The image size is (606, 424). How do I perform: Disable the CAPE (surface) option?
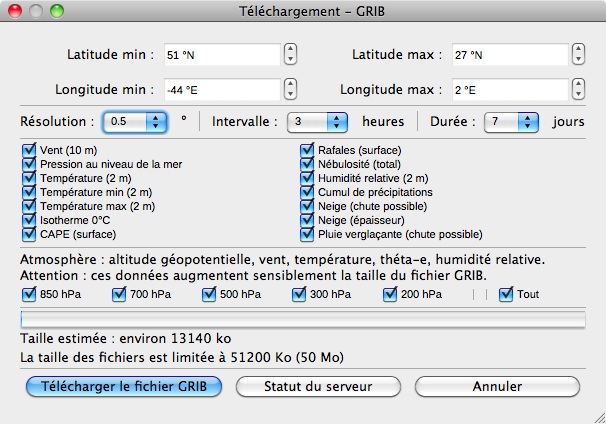click(x=28, y=235)
